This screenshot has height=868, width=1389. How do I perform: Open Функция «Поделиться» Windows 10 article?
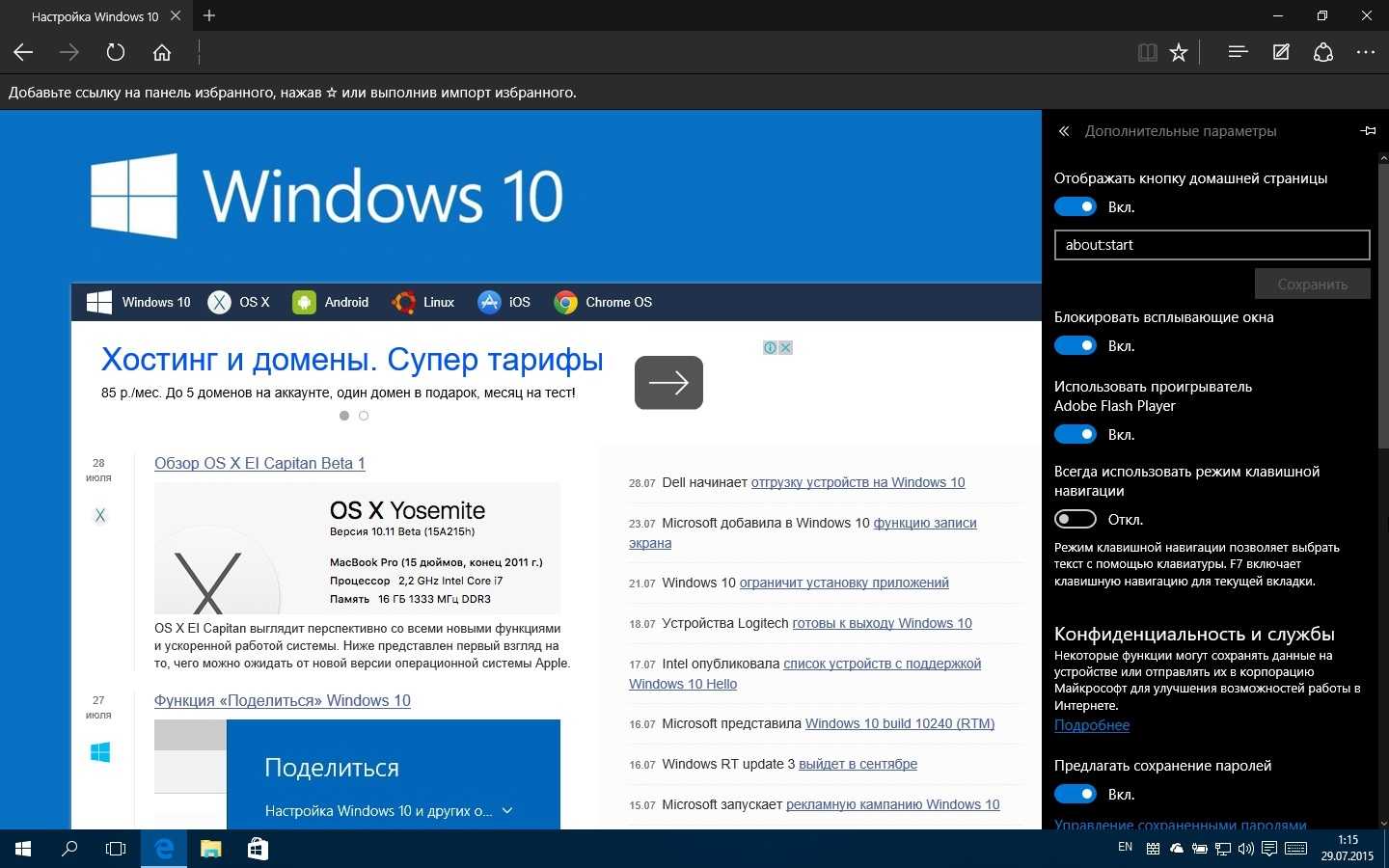coord(283,700)
